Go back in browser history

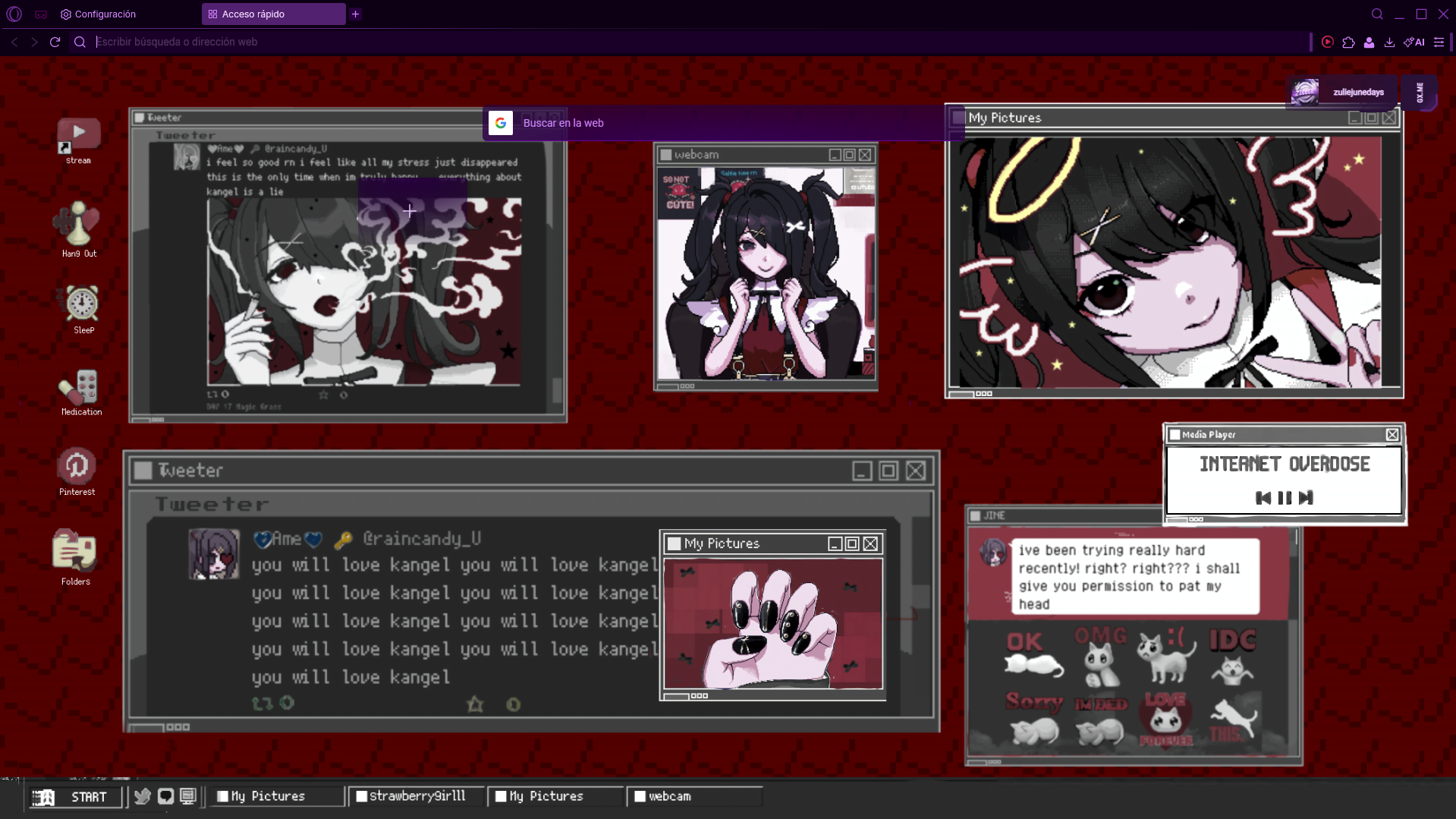[x=14, y=42]
